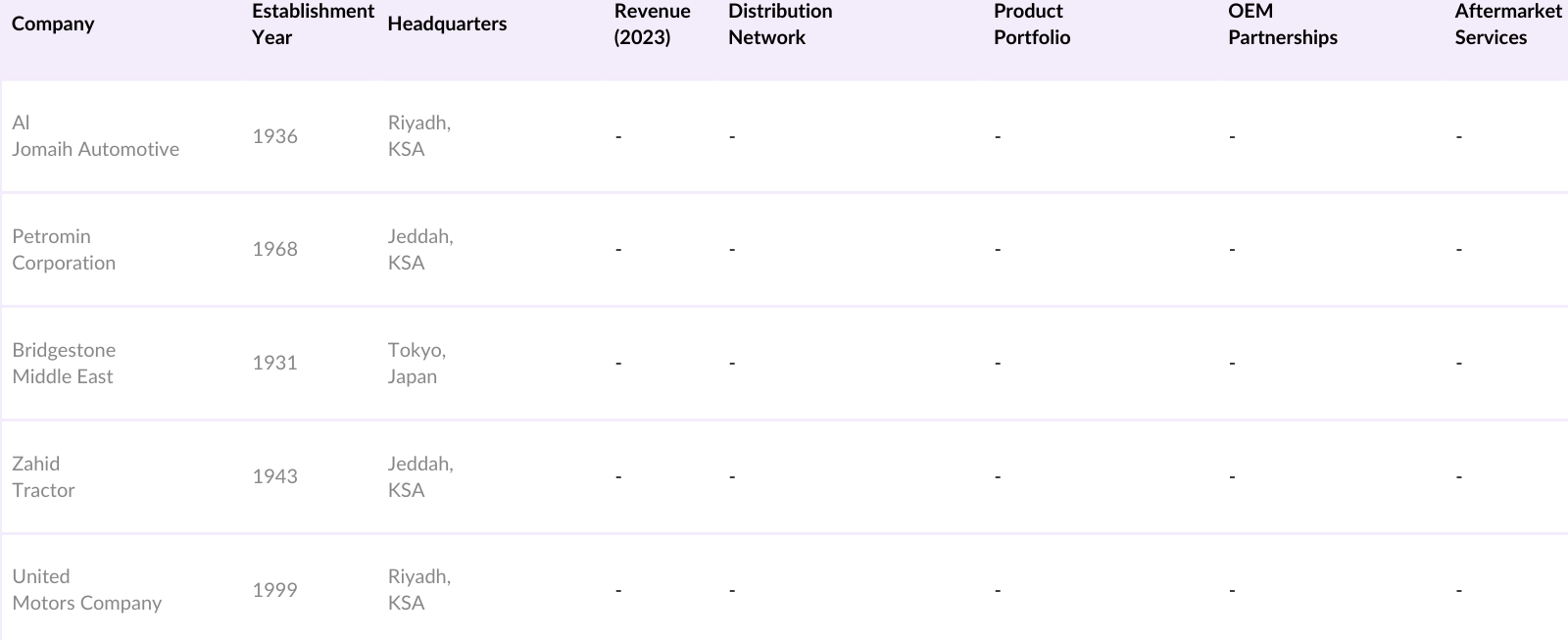Click the Al Jomaih Automotive company name
The image size is (1568, 640).
95,136
